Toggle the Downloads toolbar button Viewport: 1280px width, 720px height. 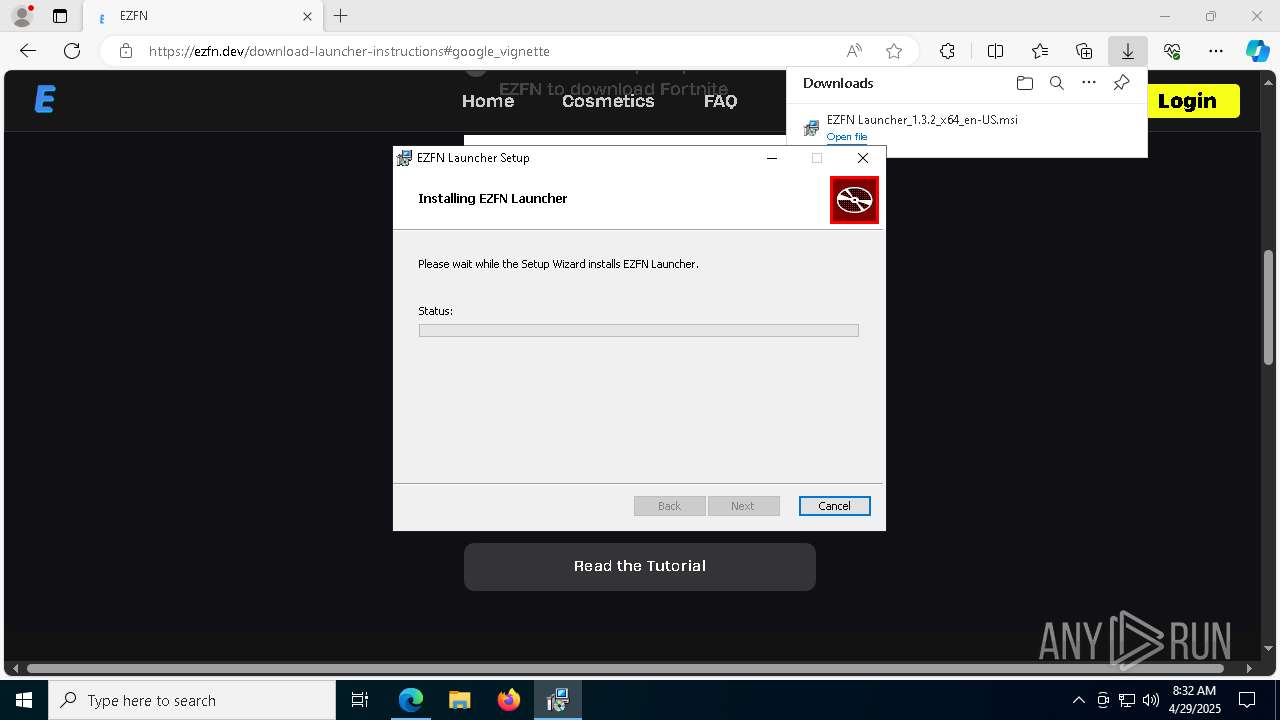click(1128, 51)
